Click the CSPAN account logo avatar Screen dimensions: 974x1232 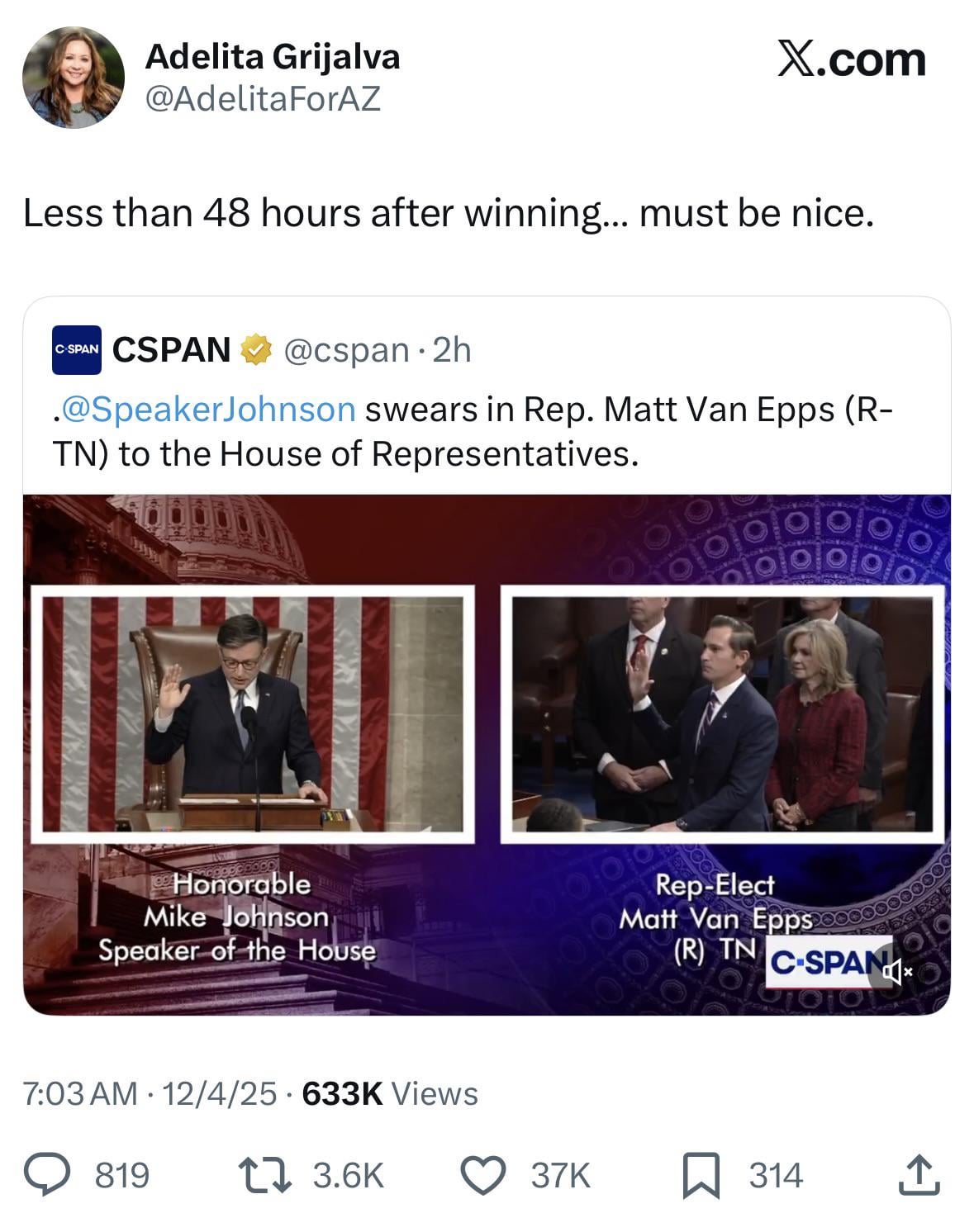tap(76, 349)
